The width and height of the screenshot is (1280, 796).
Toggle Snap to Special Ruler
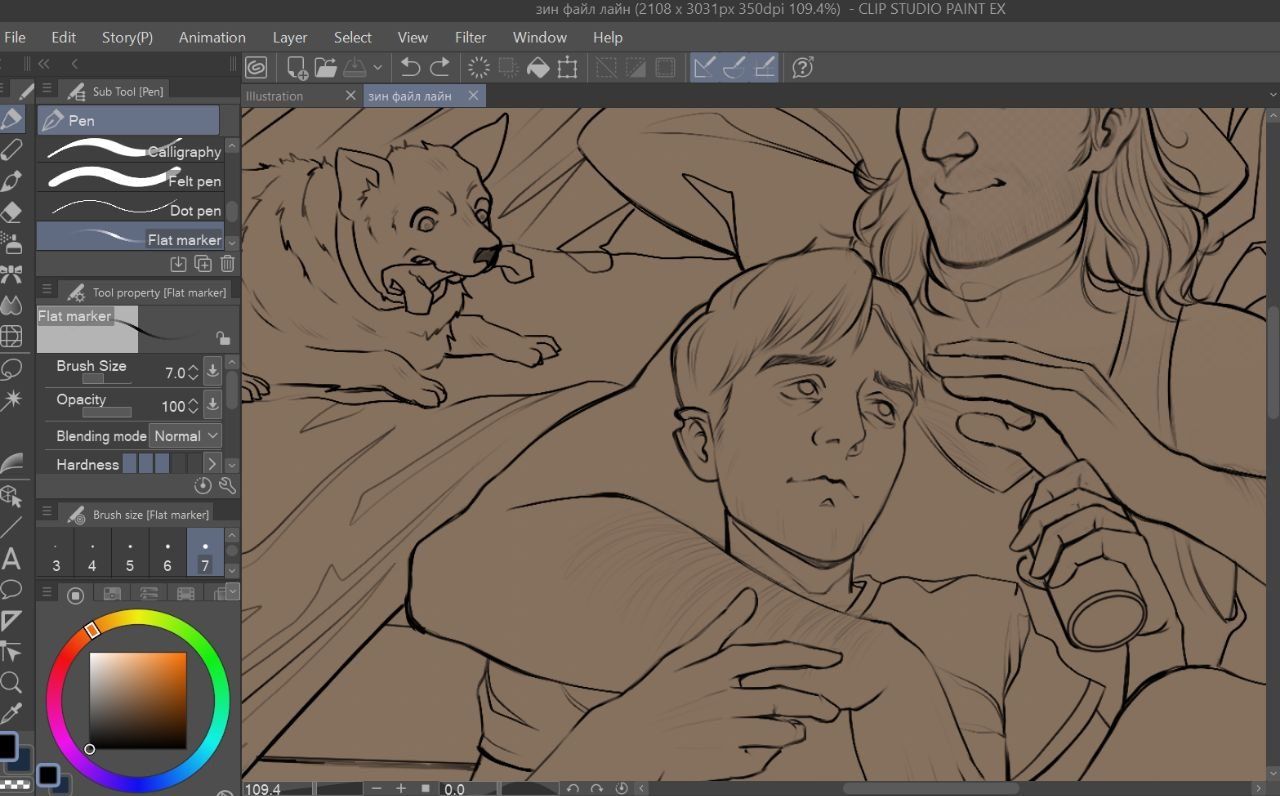click(735, 67)
